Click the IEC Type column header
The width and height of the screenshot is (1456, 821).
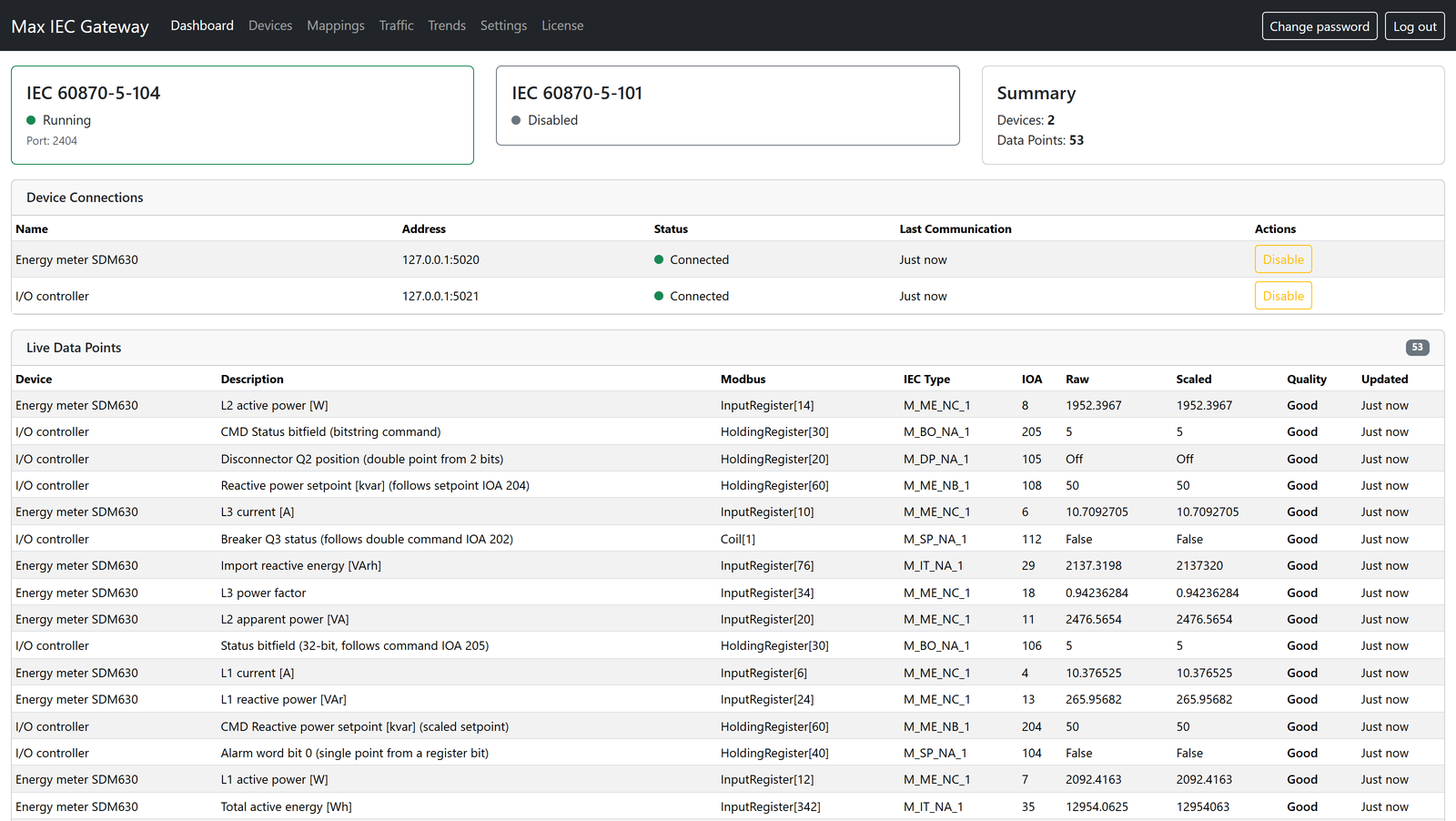(926, 380)
